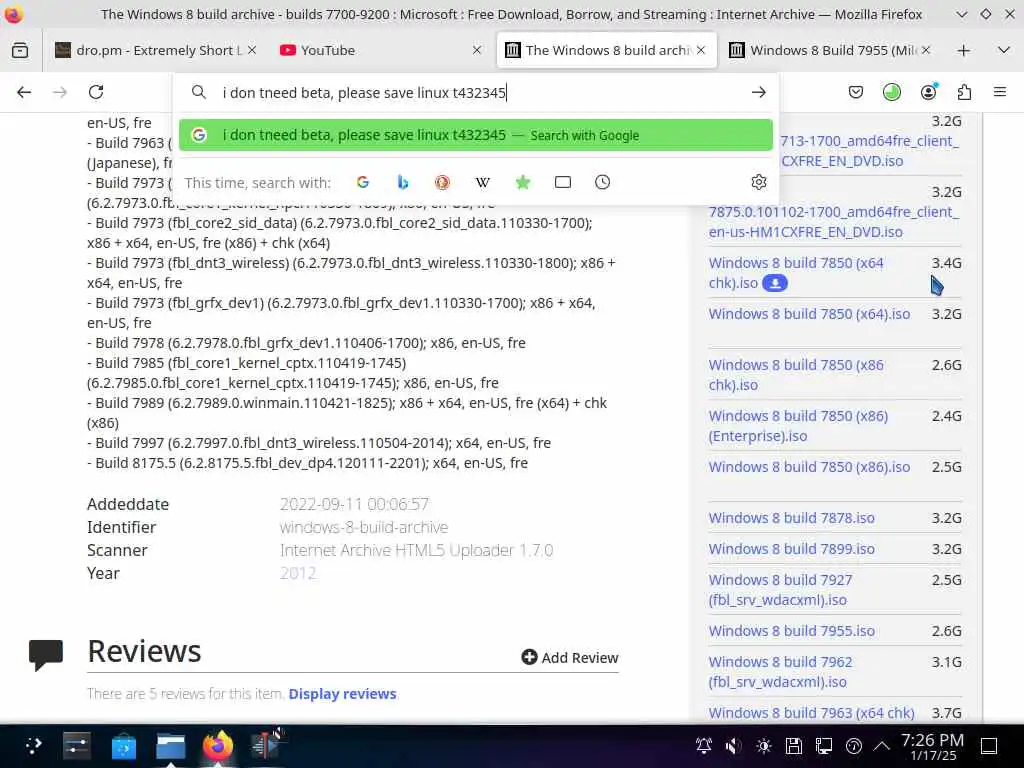Open the Extensions puzzle icon
Screen dimensions: 1024x768
(x=964, y=92)
